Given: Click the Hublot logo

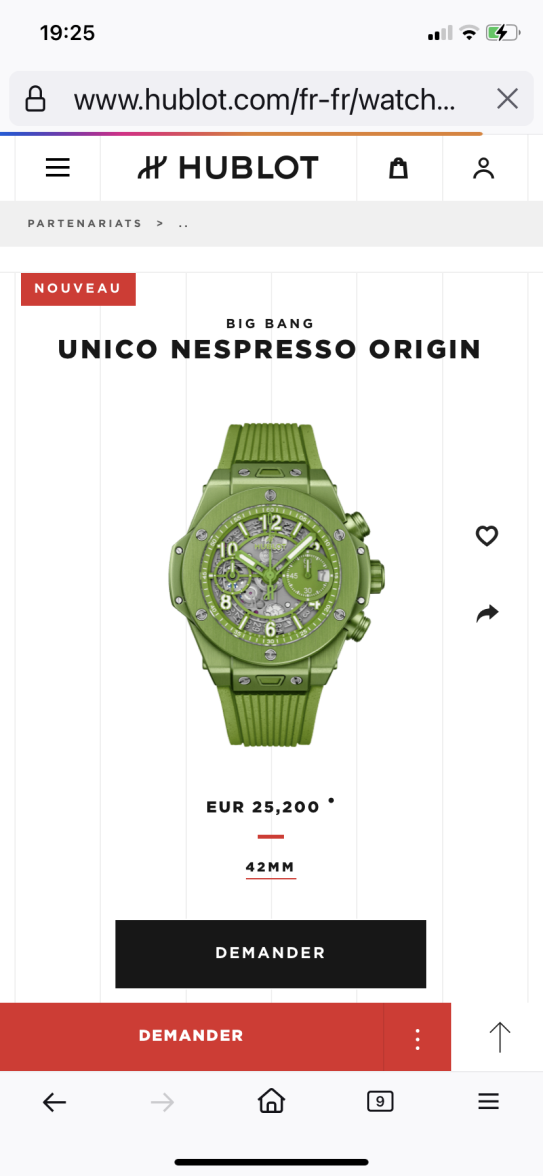Looking at the screenshot, I should pos(228,168).
